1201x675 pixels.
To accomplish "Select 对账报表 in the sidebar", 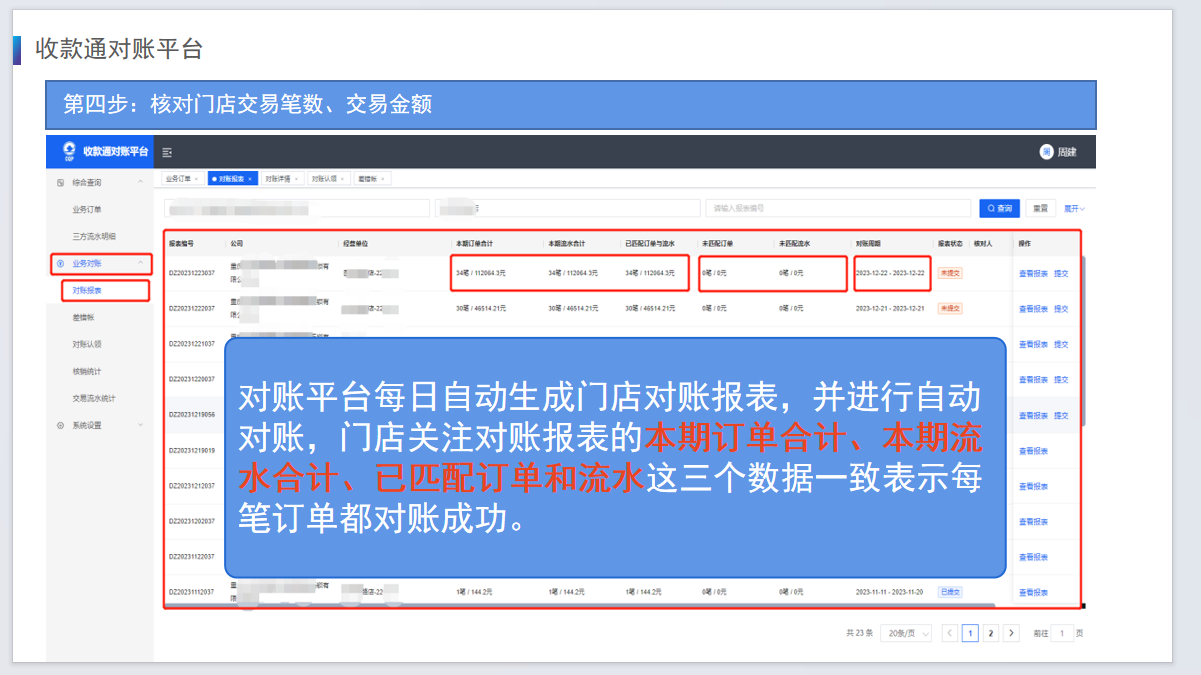I will [x=87, y=291].
